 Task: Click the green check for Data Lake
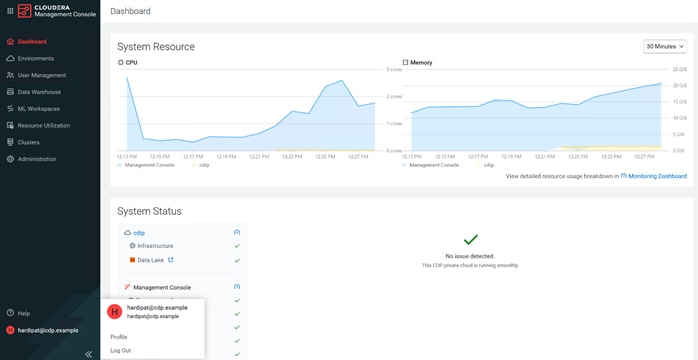pyautogui.click(x=237, y=260)
